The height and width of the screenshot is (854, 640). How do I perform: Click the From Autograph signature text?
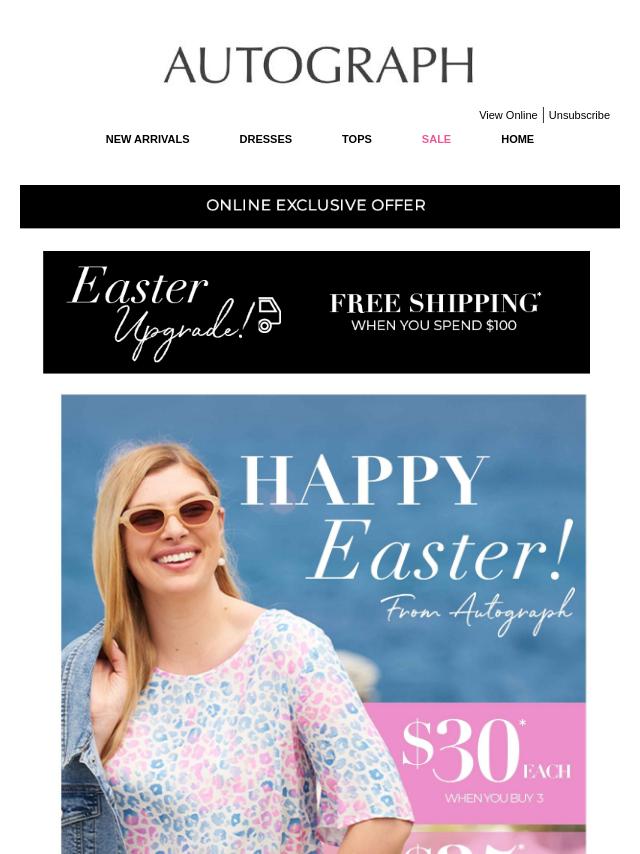[x=477, y=612]
